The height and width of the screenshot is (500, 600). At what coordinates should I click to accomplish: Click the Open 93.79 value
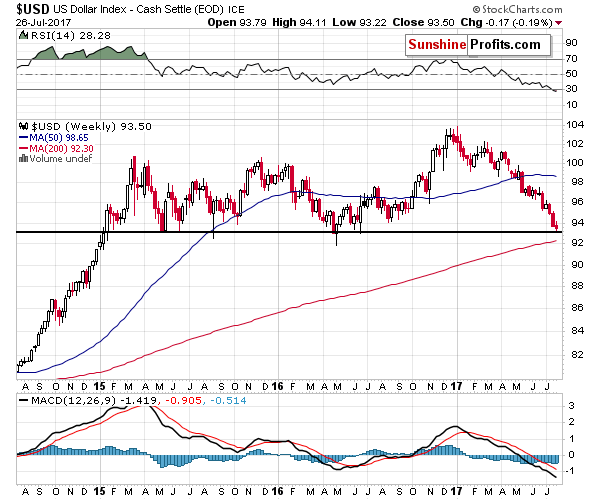(237, 23)
